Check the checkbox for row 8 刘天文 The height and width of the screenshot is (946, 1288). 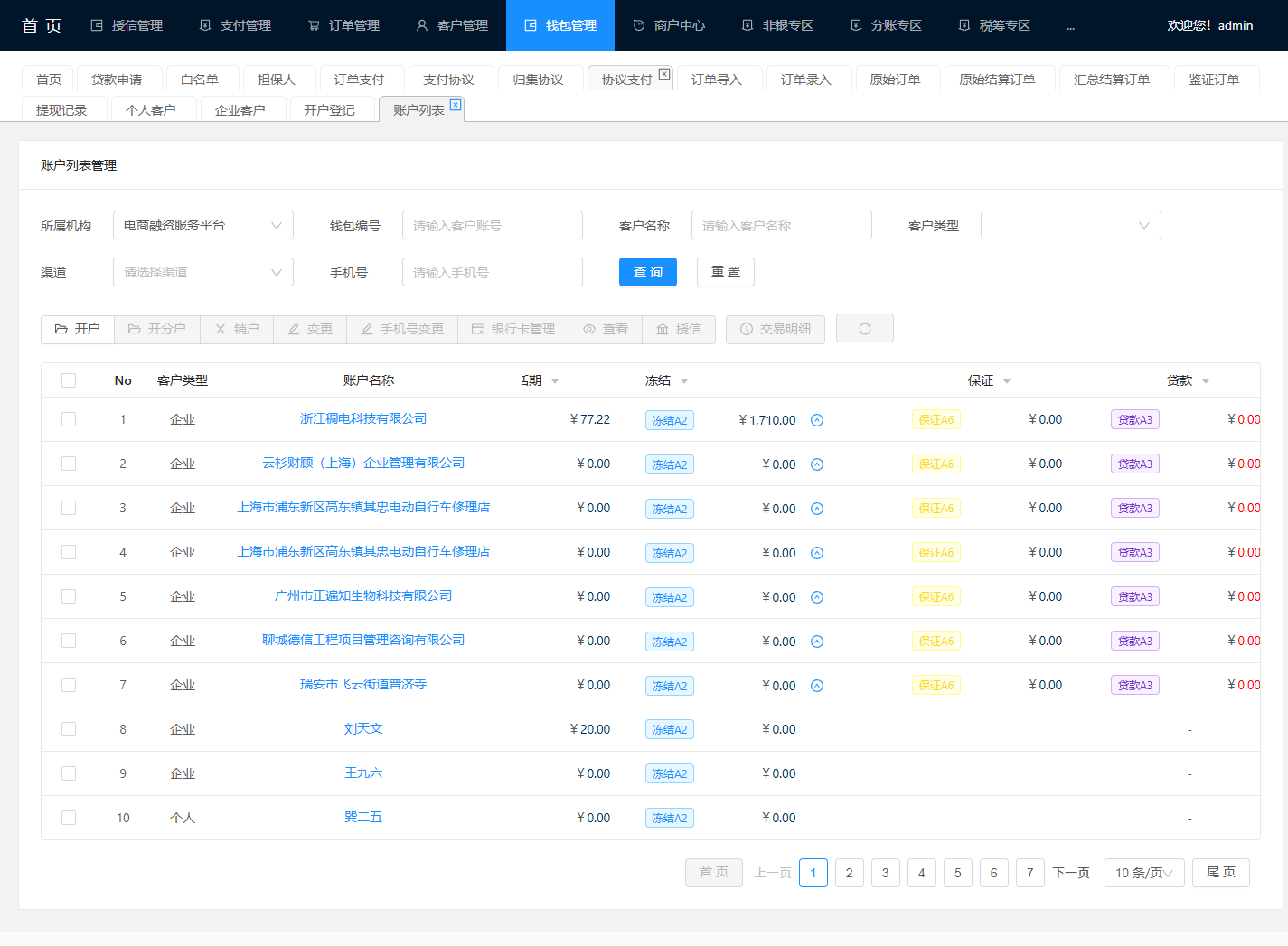pos(69,729)
